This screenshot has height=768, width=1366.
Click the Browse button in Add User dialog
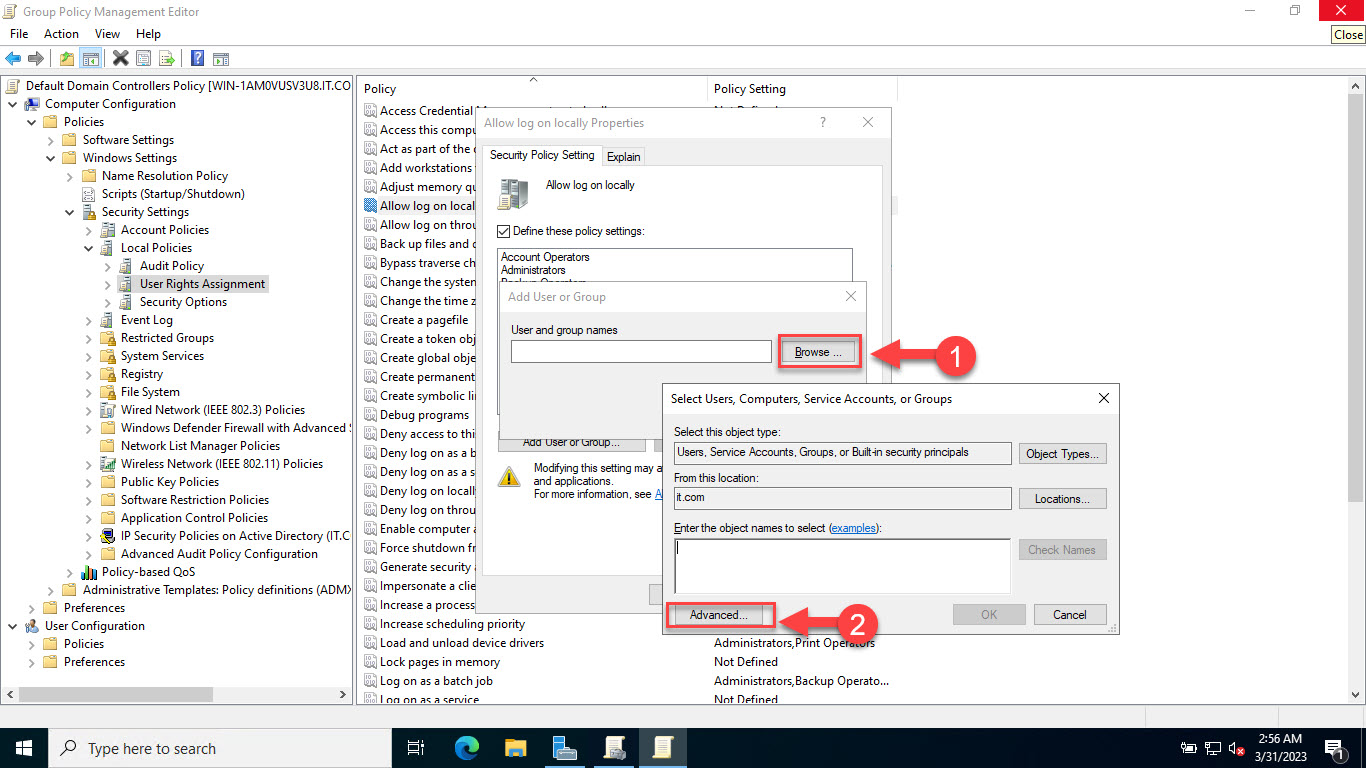pyautogui.click(x=817, y=351)
